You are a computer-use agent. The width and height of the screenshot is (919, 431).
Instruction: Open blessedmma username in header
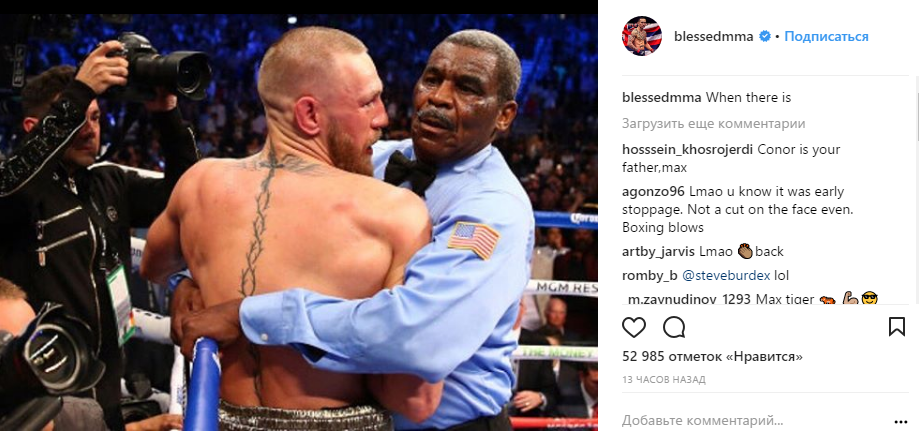713,36
